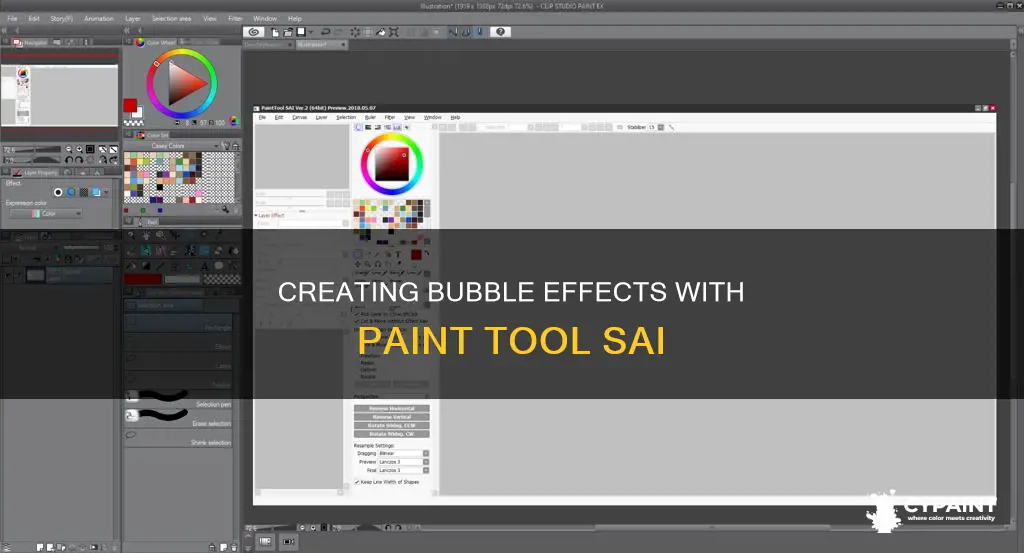Image resolution: width=1024 pixels, height=553 pixels.
Task: Toggle Keep Line Width of Shapes checkbox in SAI
Action: point(357,482)
